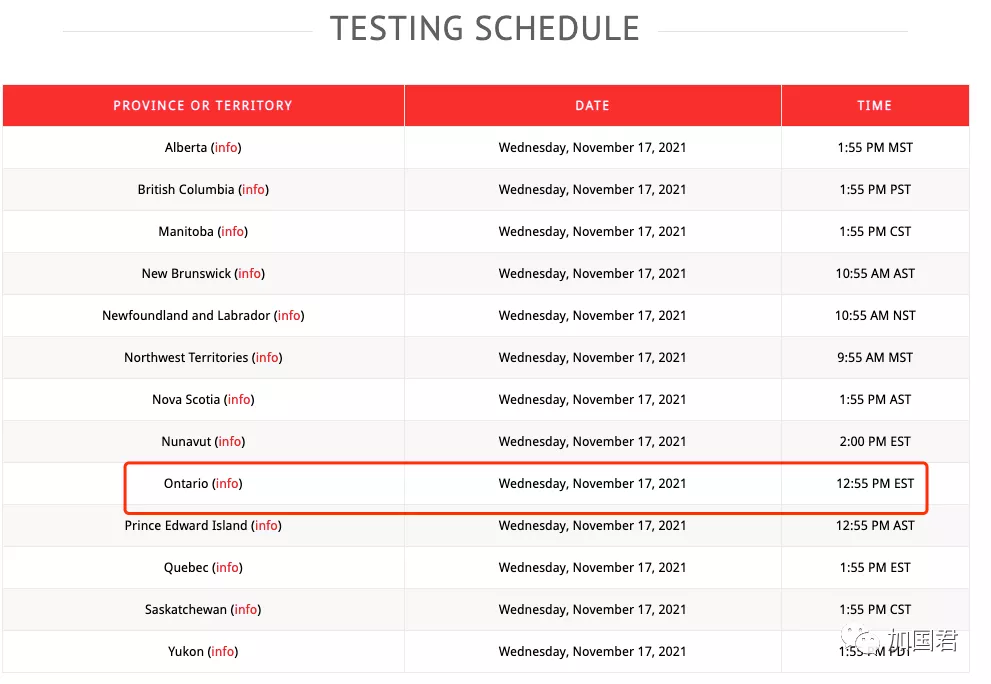Open the Nova Scotia info link

[x=239, y=400]
